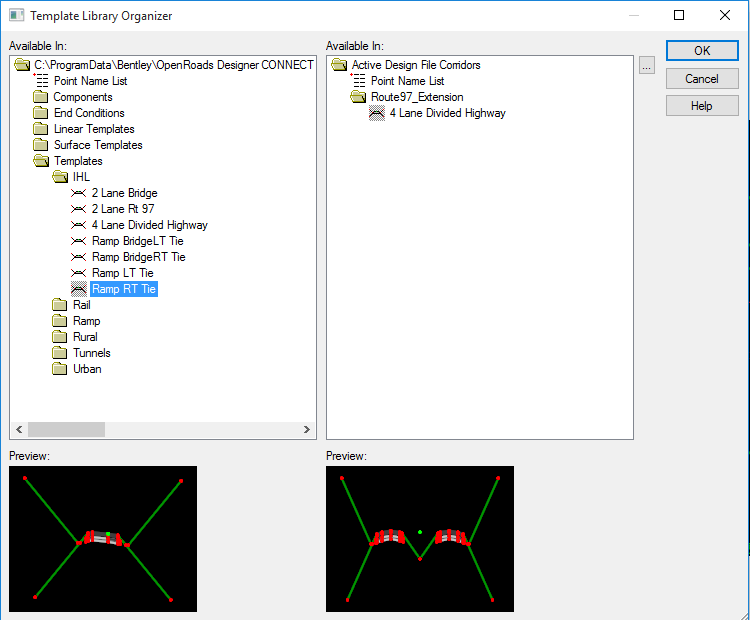
Task: Click the C:\ProgramData library root folder icon
Action: [x=22, y=65]
